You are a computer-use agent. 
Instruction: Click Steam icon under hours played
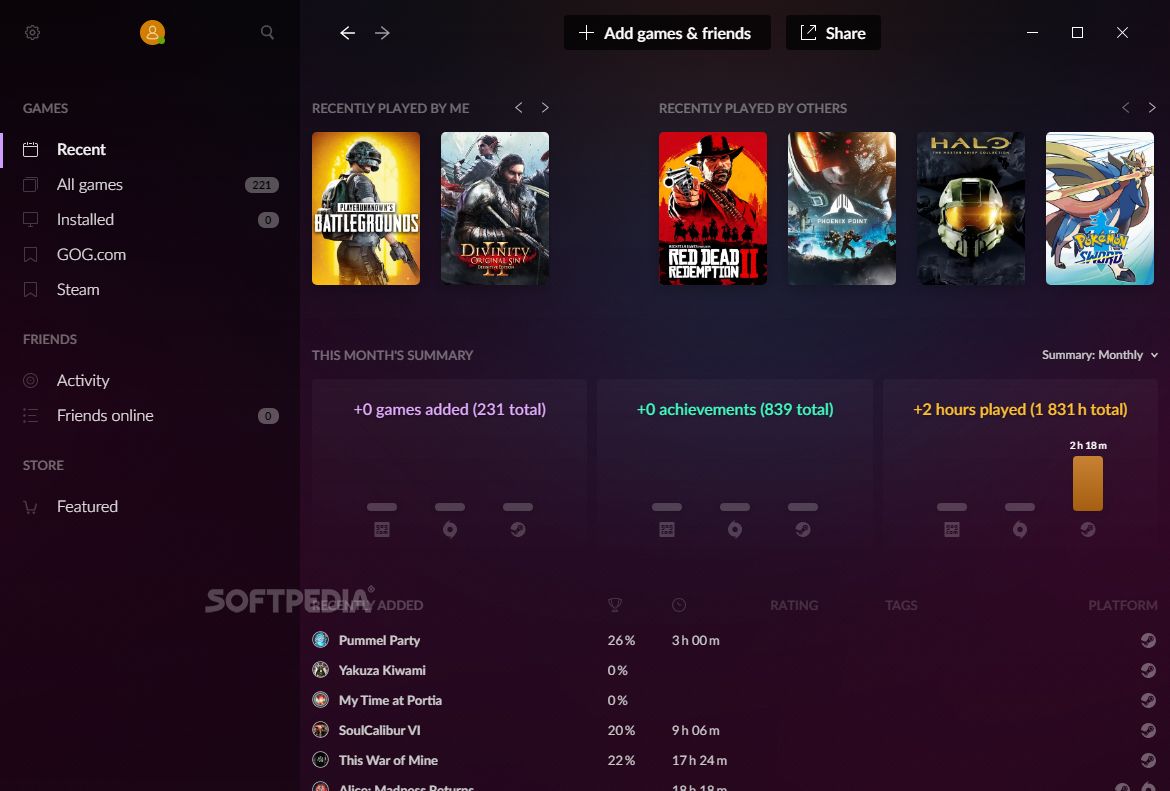pyautogui.click(x=1088, y=530)
